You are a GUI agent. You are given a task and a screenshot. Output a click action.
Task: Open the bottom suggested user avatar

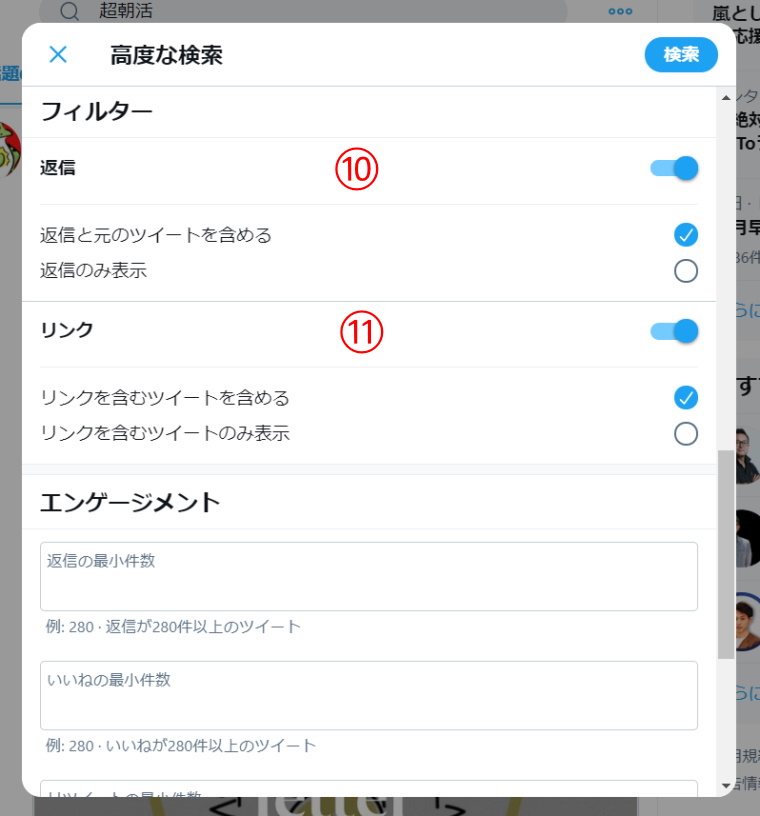[x=748, y=622]
